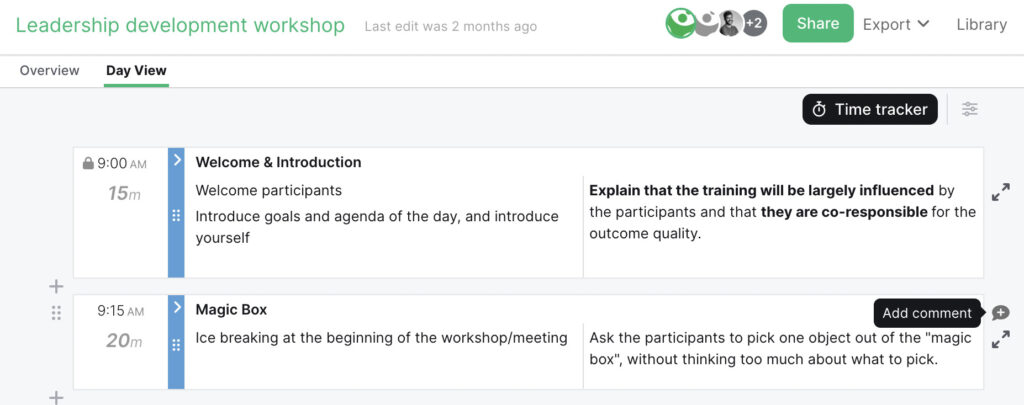Click the dots handle in Welcome block's blue bar
The width and height of the screenshot is (1024, 405).
(176, 215)
